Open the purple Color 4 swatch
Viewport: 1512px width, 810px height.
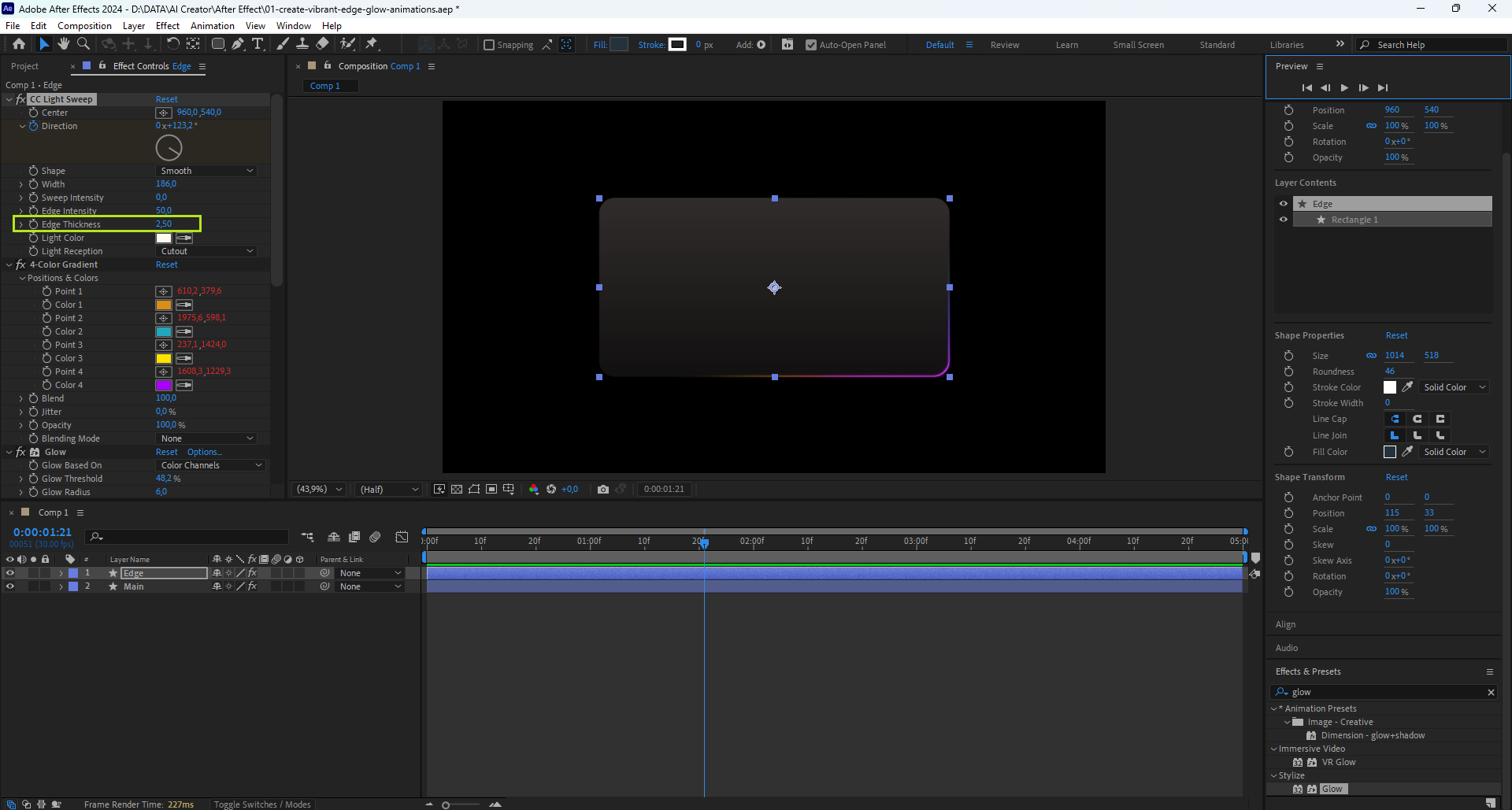click(x=164, y=385)
